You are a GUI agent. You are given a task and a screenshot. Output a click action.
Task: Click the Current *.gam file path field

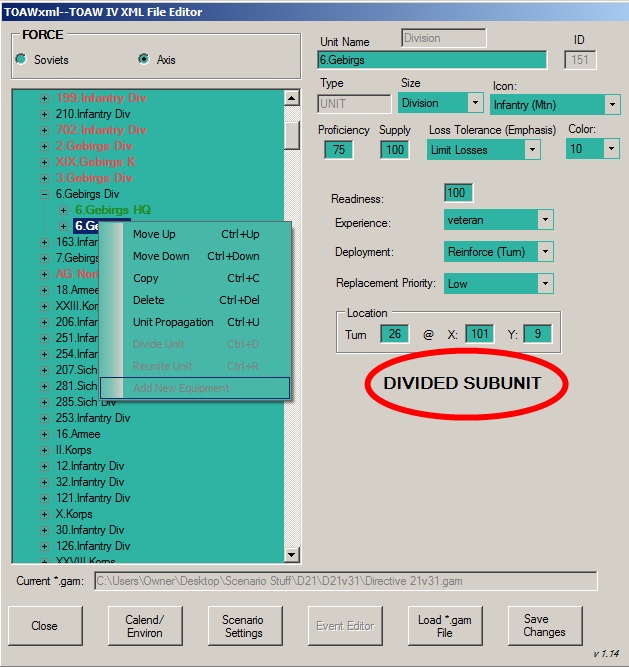click(x=346, y=581)
